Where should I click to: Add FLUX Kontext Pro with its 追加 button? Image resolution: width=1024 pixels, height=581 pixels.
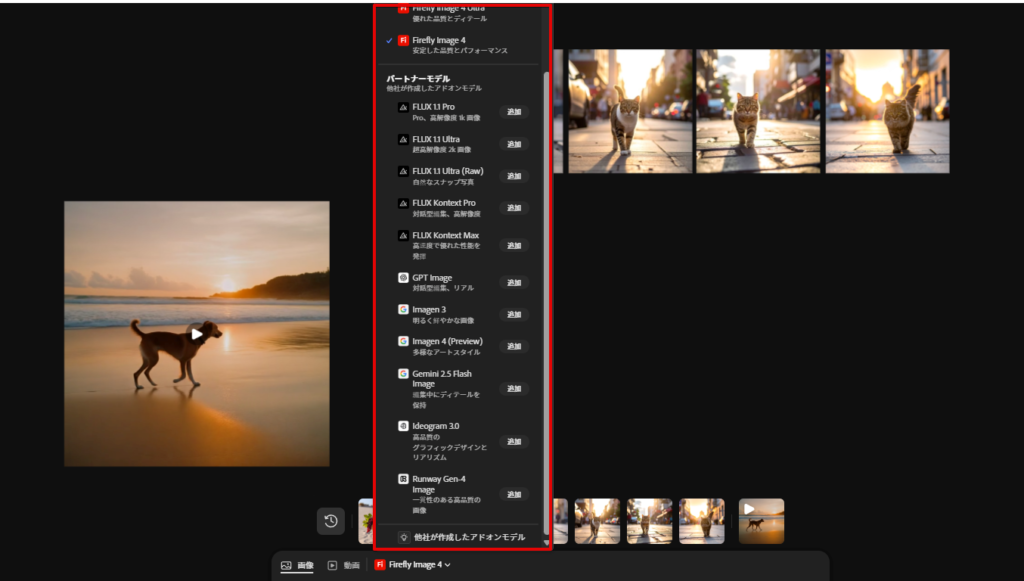[514, 208]
